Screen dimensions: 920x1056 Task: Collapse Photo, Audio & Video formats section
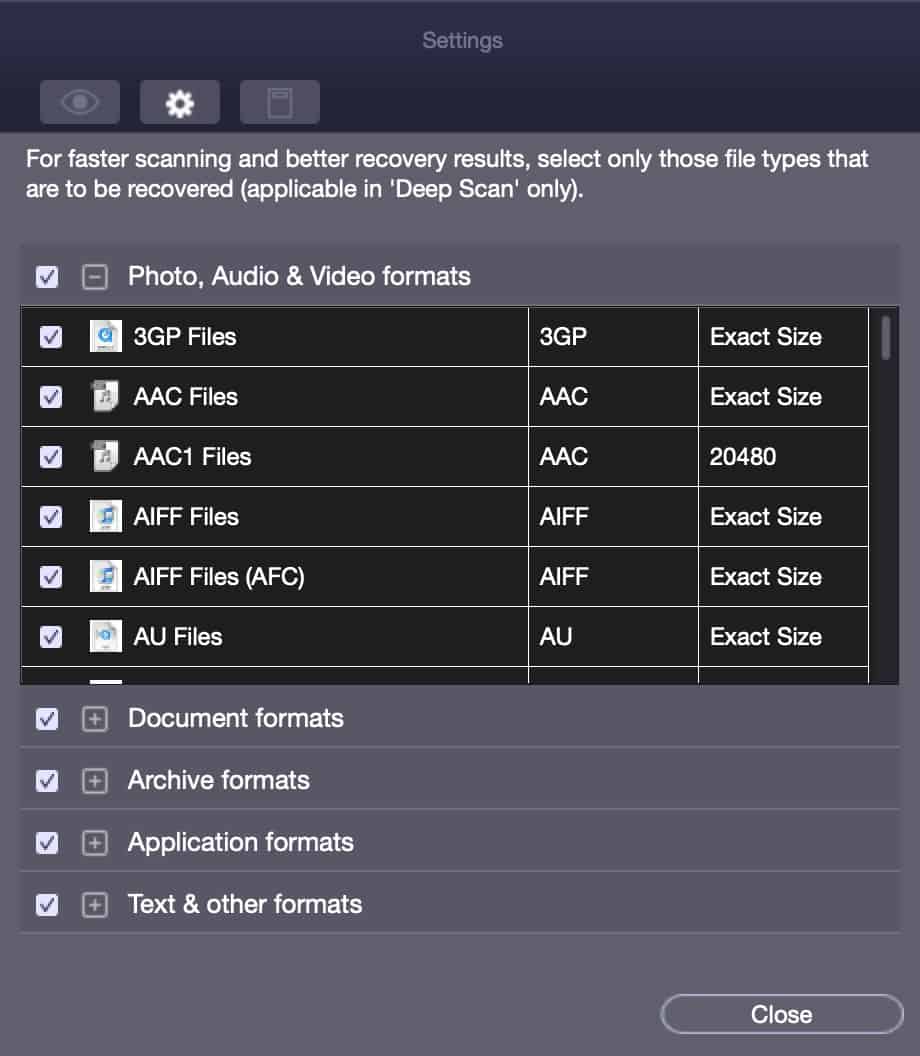pyautogui.click(x=94, y=277)
